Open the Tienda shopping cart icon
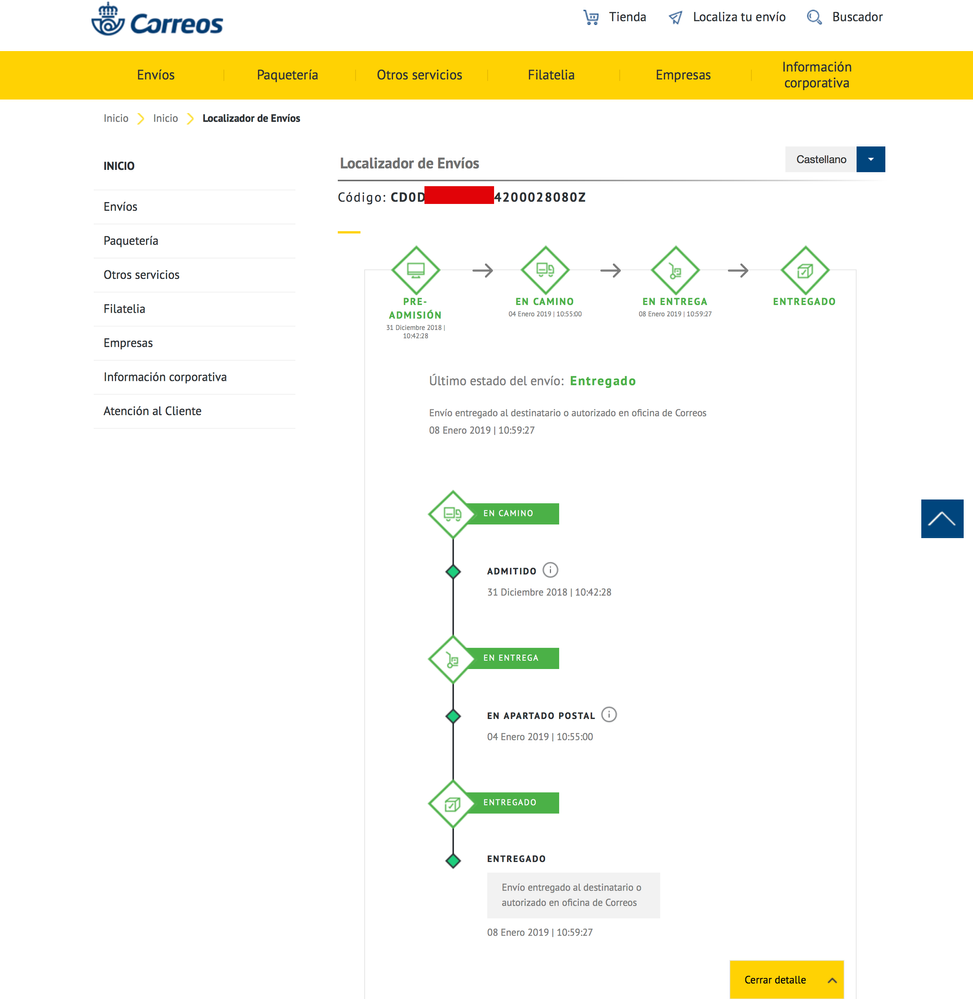Image resolution: width=973 pixels, height=999 pixels. coord(591,17)
